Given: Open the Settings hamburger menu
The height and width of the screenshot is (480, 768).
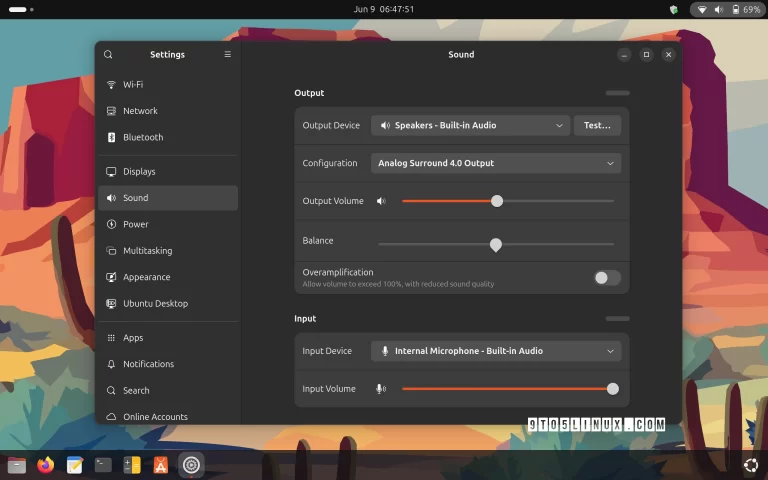Looking at the screenshot, I should click(x=227, y=55).
